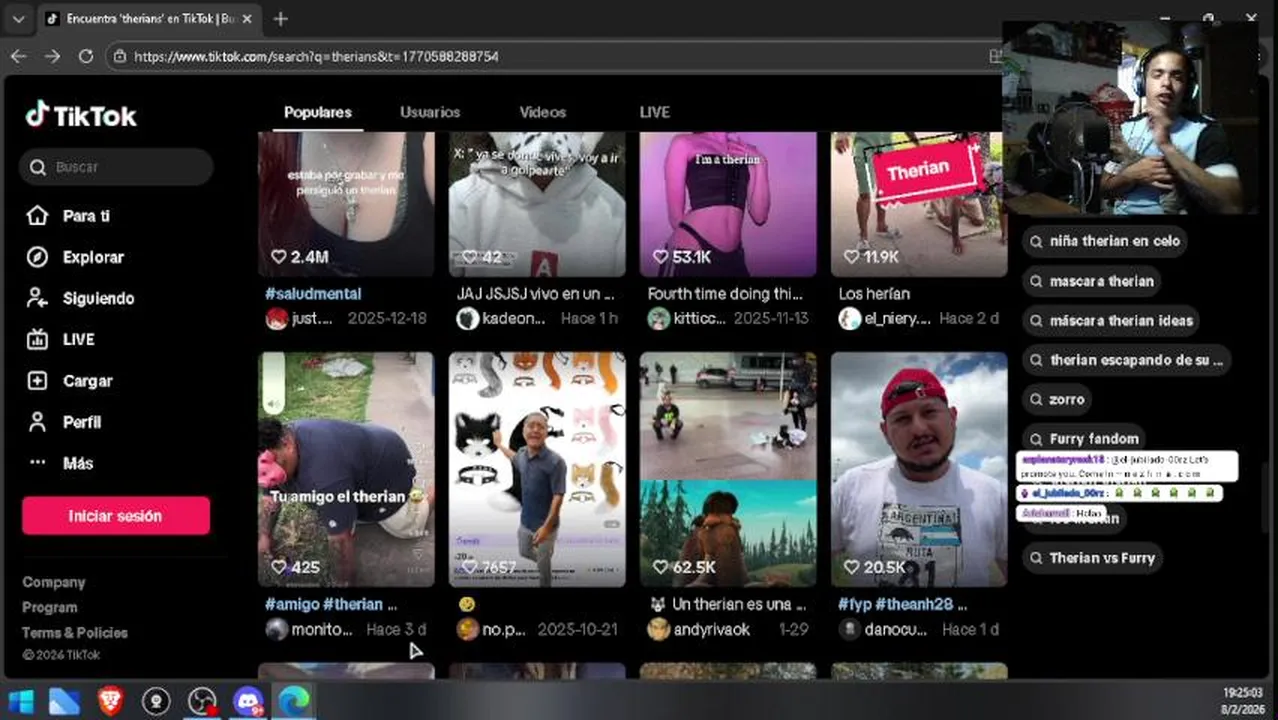This screenshot has height=720, width=1278.
Task: Click the search suggestion 'zorro'
Action: 1057,399
